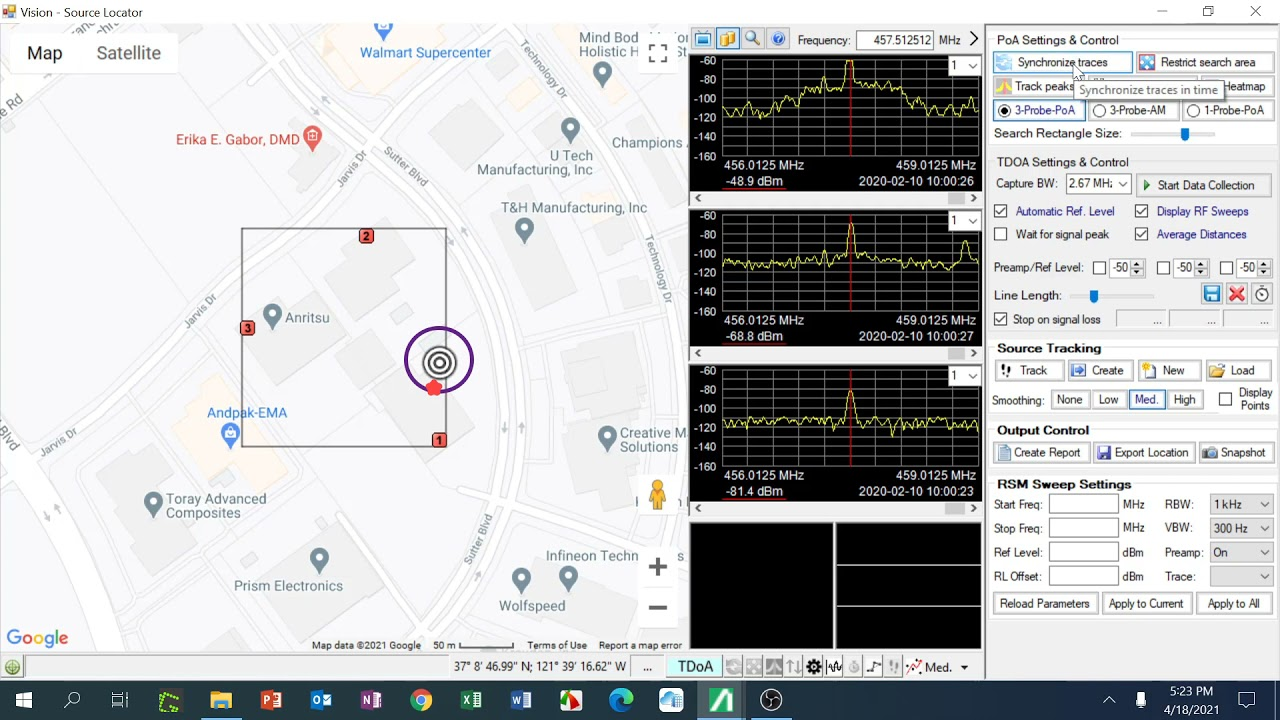Open the Preamp On dropdown
This screenshot has width=1280, height=720.
click(1241, 552)
